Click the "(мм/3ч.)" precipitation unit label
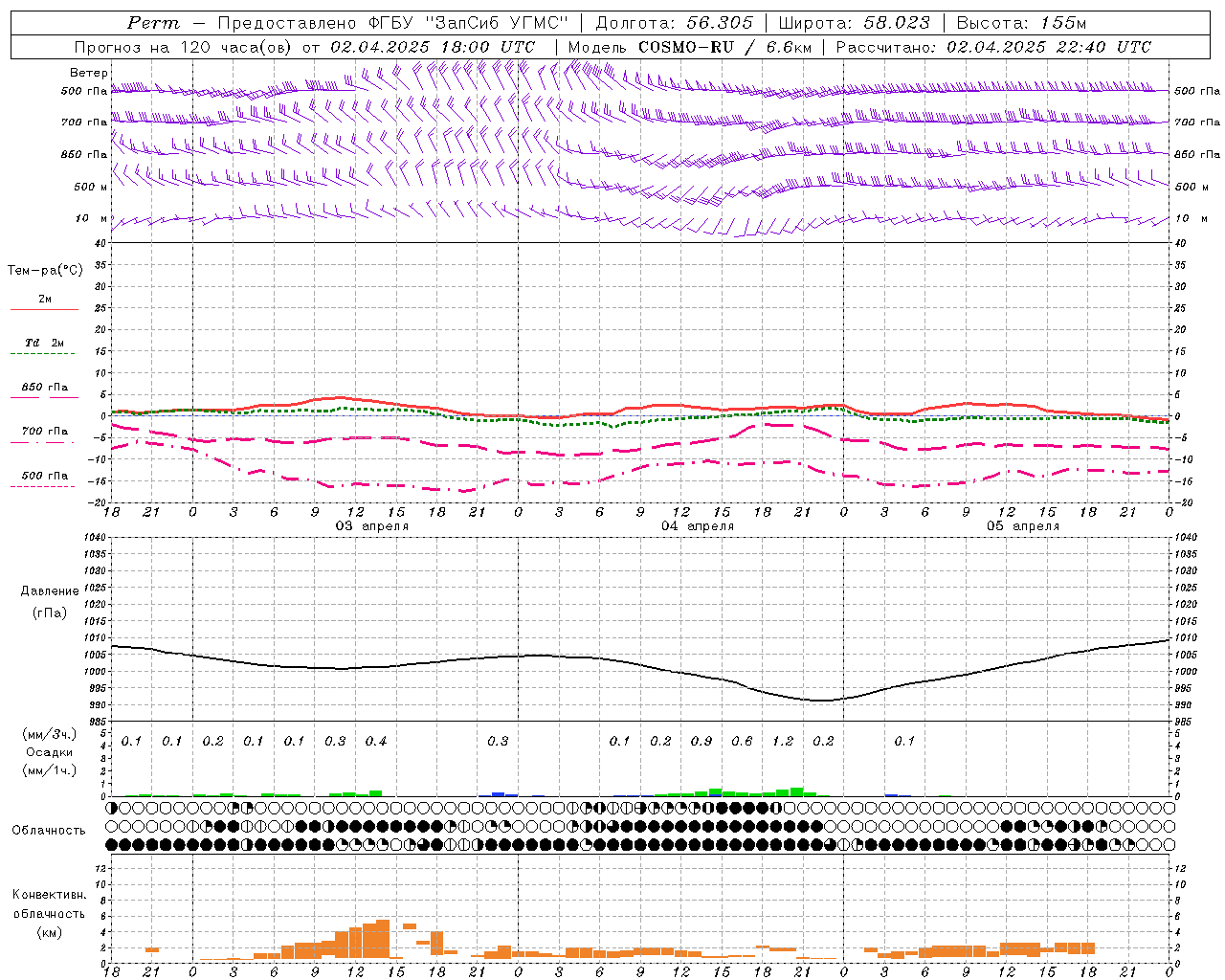The image size is (1225, 980). click(x=49, y=734)
